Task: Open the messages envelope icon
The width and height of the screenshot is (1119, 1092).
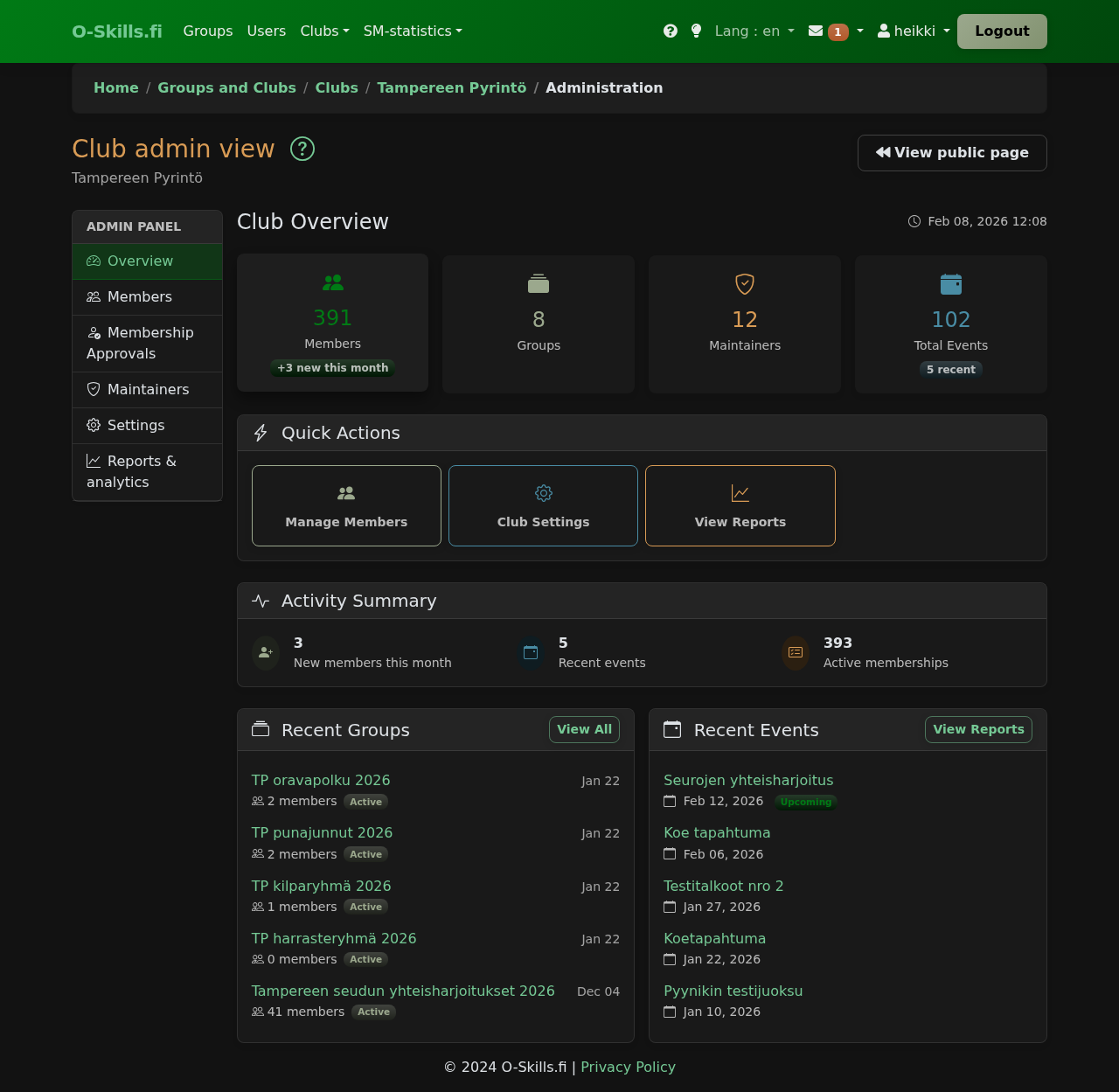Action: pyautogui.click(x=814, y=31)
